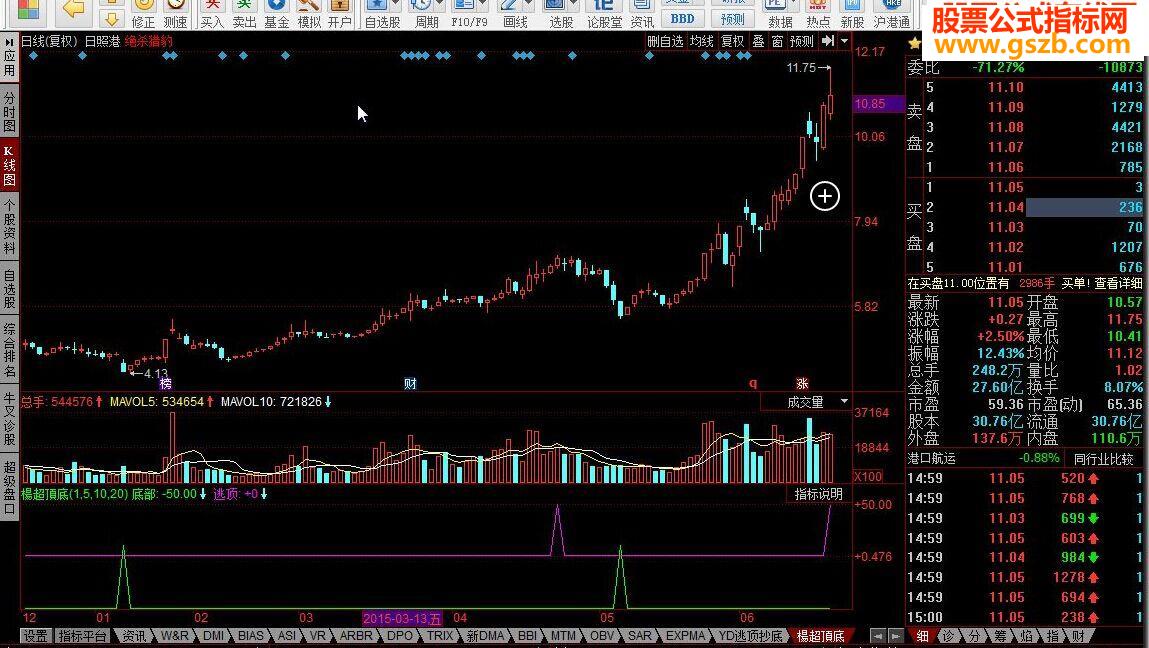
Task: Open the 开户 account icon
Action: point(339,14)
